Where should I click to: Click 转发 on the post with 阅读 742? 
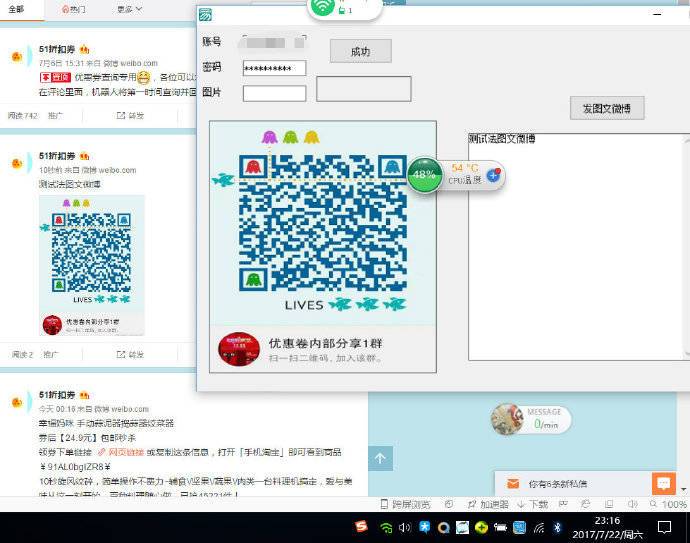coord(130,115)
